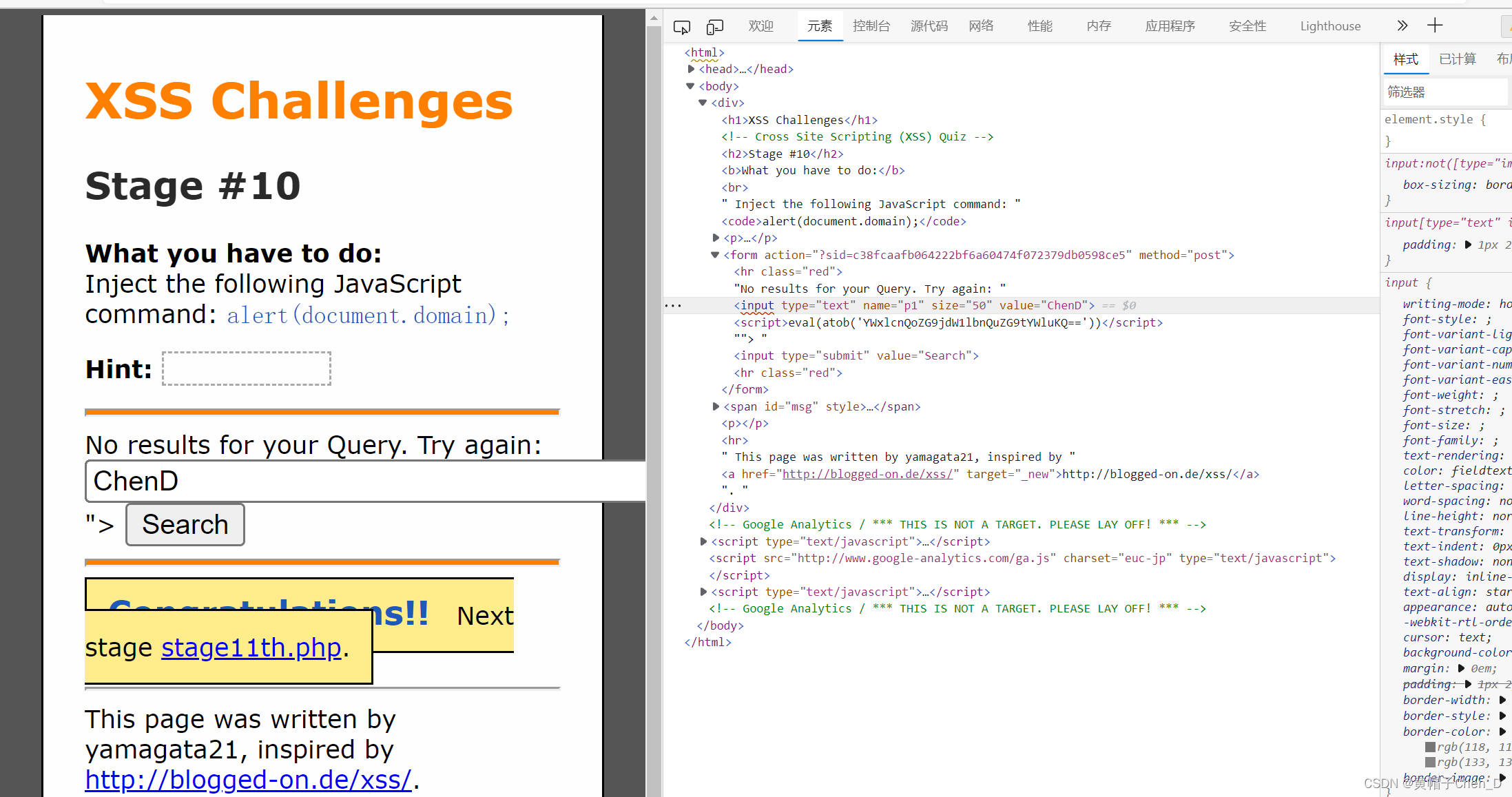Screen dimensions: 1512x797
Task: Click the writing-mode property in styles
Action: pyautogui.click(x=1446, y=304)
